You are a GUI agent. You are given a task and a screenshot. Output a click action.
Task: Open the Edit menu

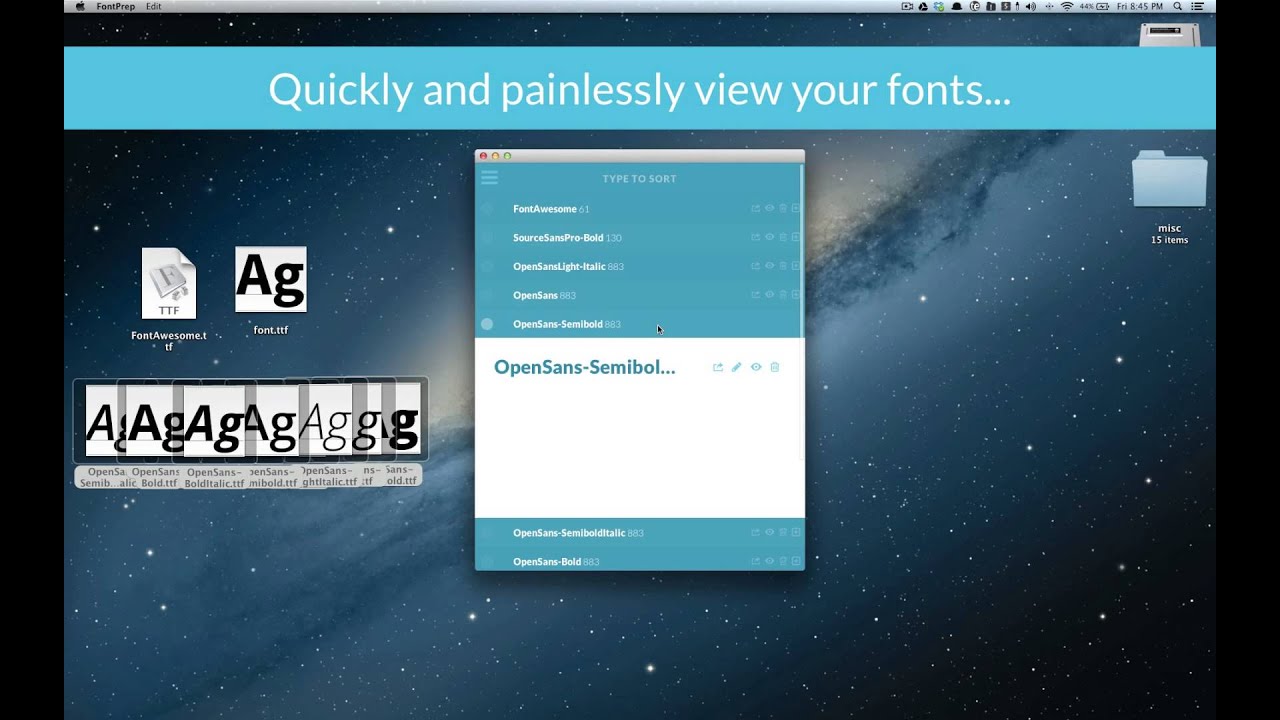coord(153,6)
